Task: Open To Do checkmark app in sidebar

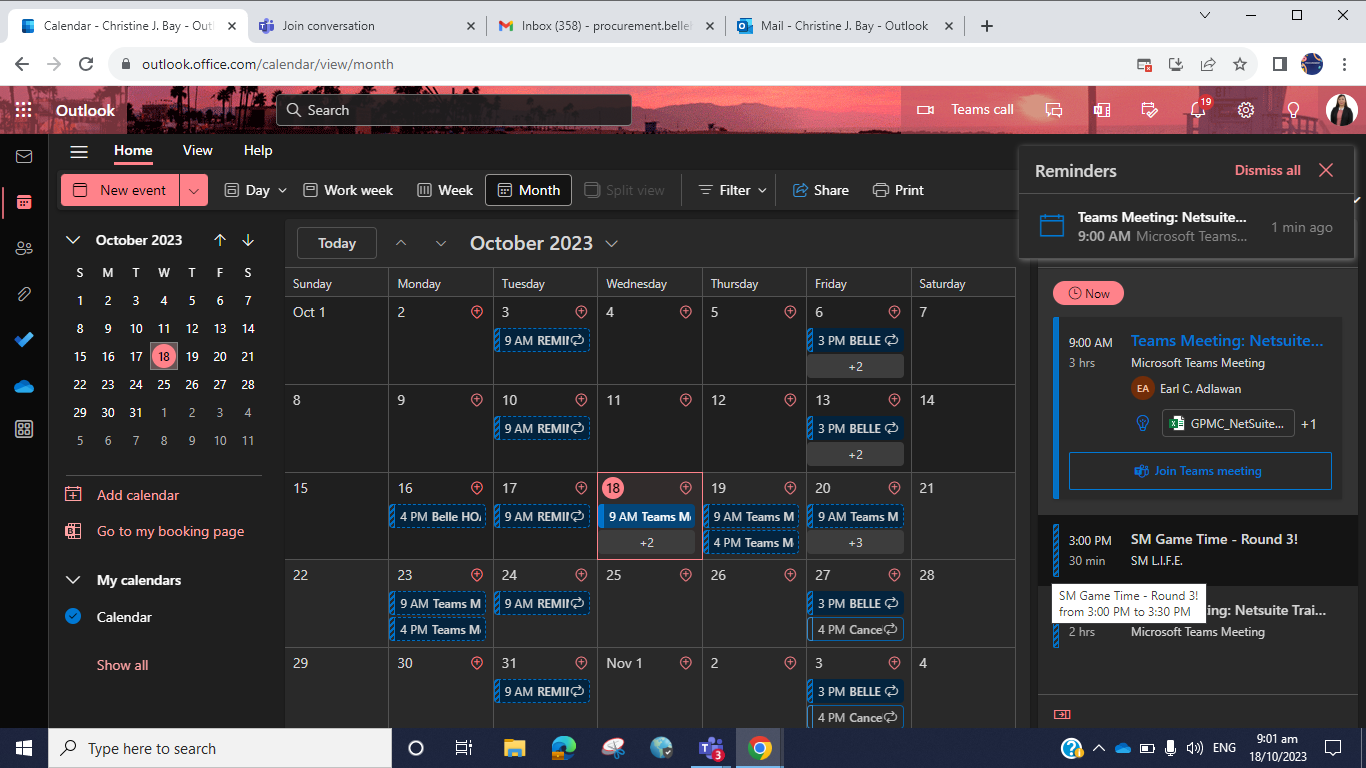Action: click(24, 340)
